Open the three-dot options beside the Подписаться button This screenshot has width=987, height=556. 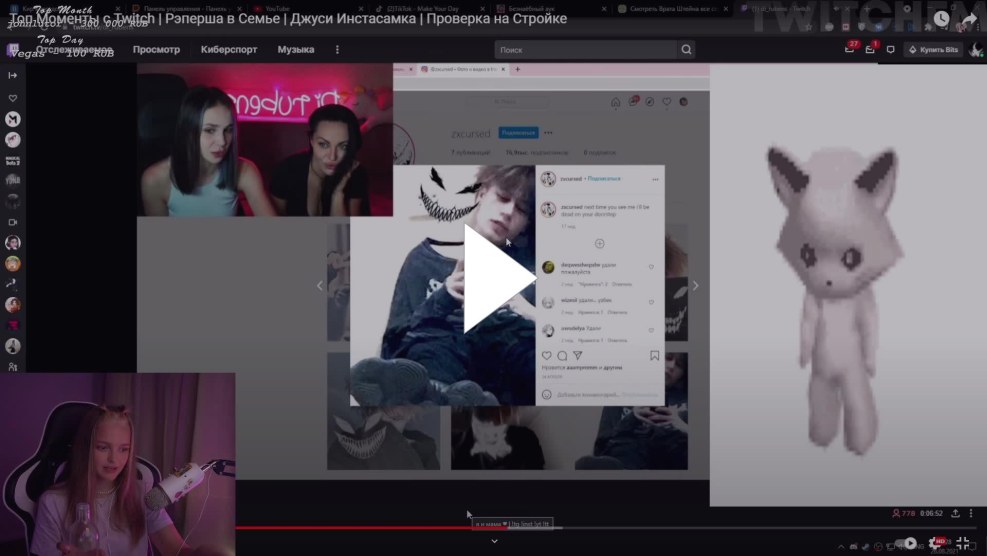548,133
